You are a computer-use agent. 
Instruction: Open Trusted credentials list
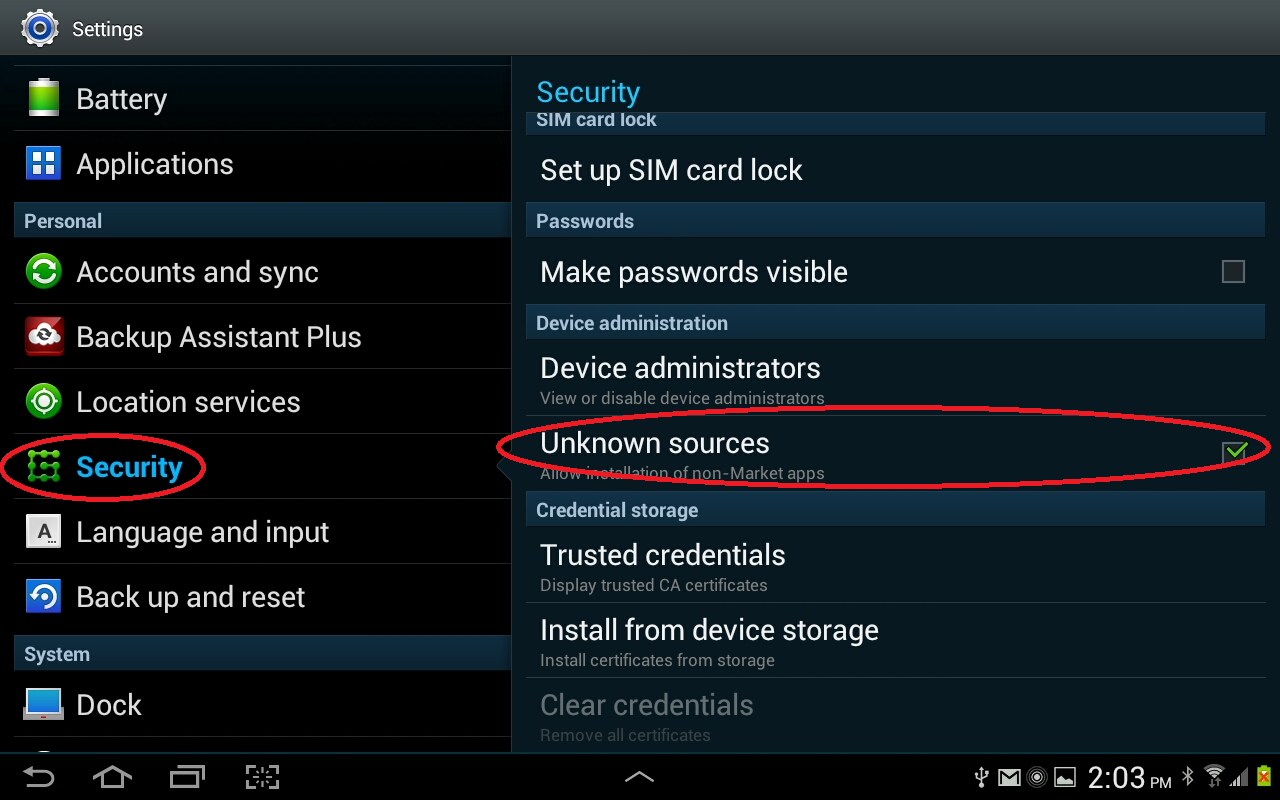tap(662, 566)
